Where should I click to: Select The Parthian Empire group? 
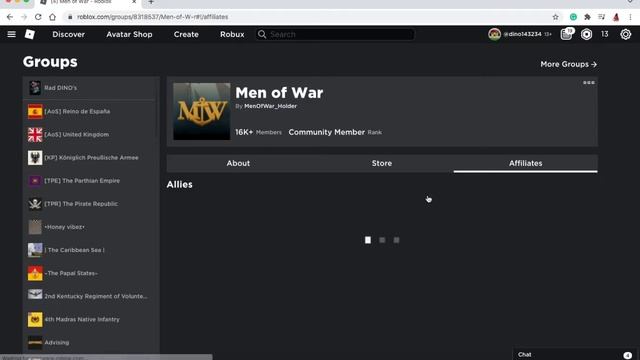[x=91, y=180]
